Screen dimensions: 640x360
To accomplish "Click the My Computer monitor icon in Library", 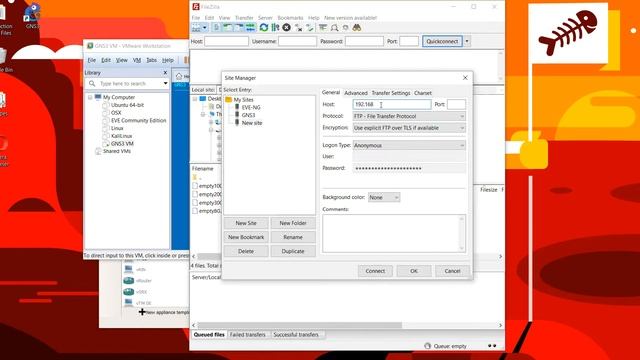I will pyautogui.click(x=98, y=97).
